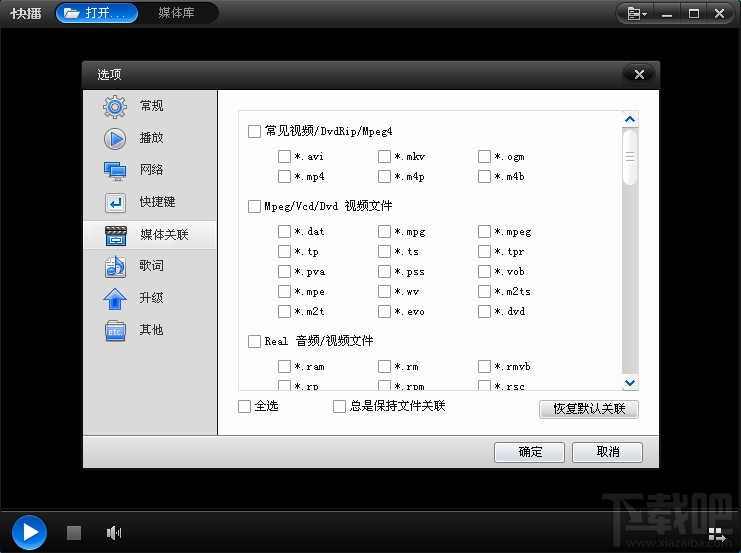Check the Real 音频/视频文件 group checkbox
This screenshot has height=553, width=741.
click(x=254, y=341)
